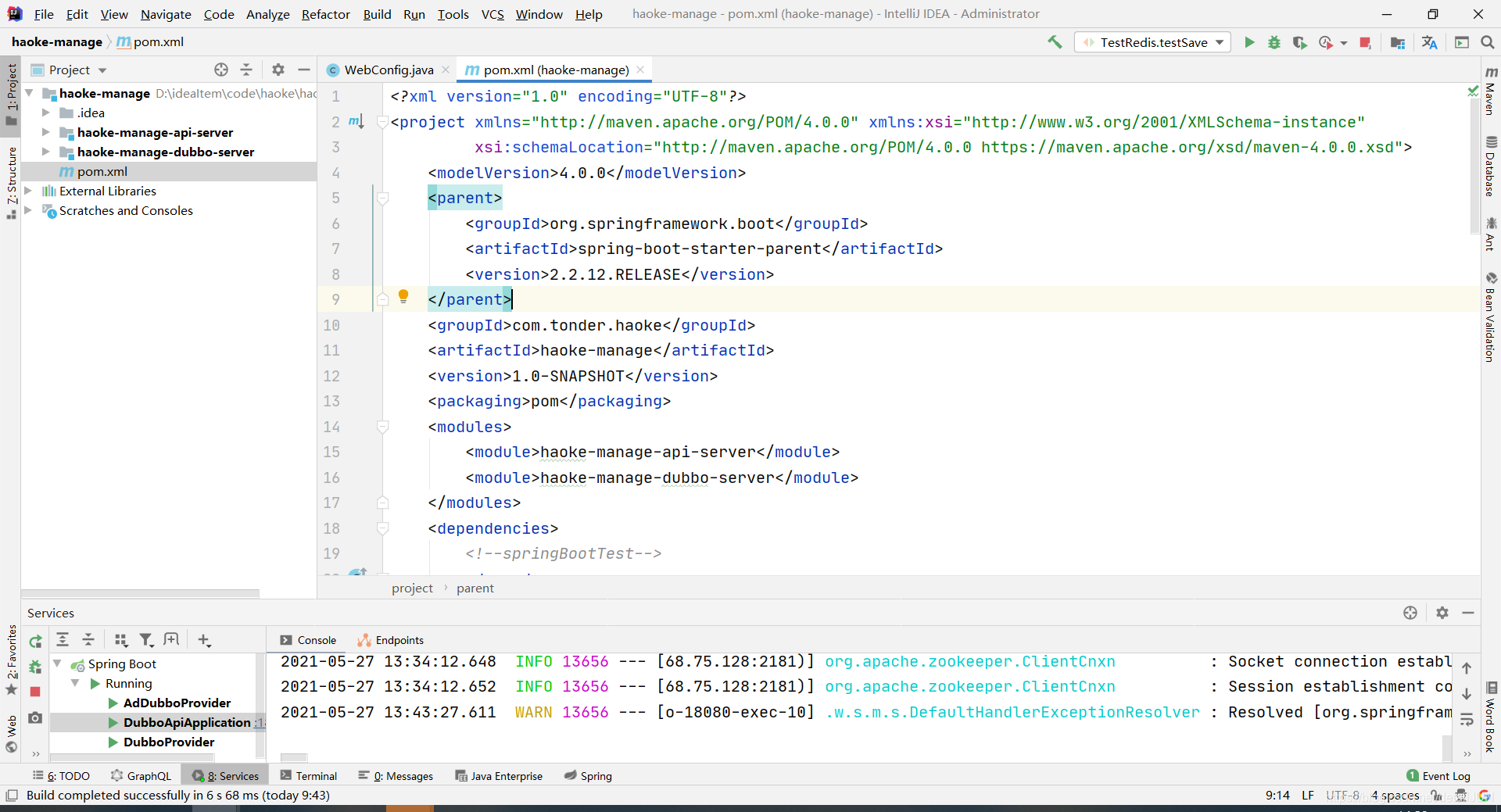Stop the selected service with red square
Image resolution: width=1501 pixels, height=812 pixels.
click(x=35, y=692)
